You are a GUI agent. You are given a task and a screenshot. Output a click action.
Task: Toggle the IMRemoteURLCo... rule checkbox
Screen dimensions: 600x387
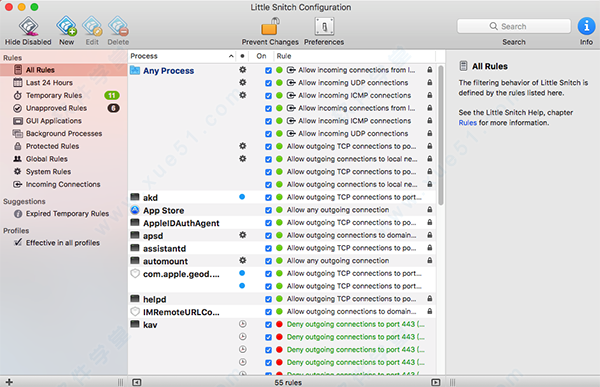point(268,312)
